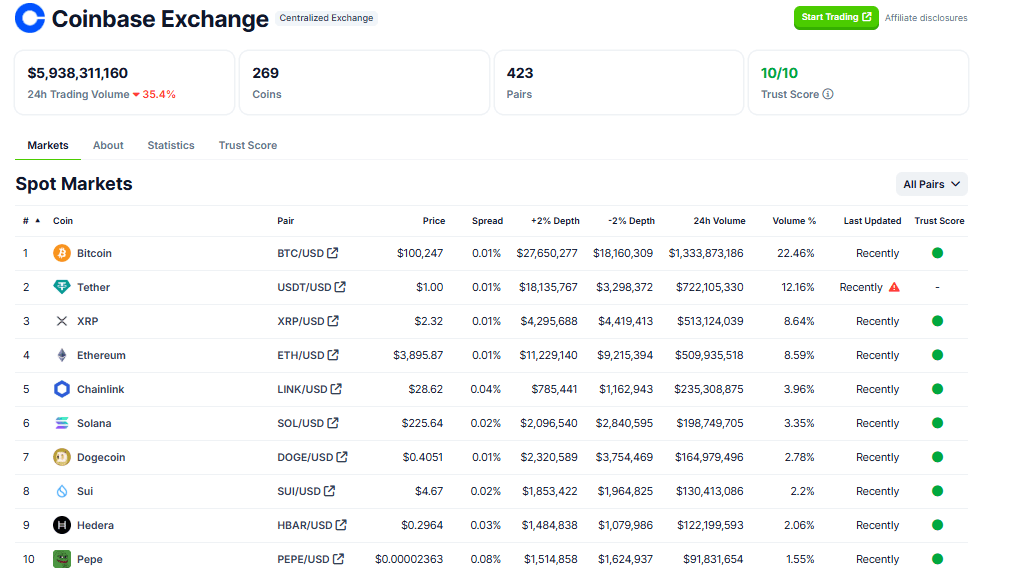Click the 269 Coins count

pos(265,73)
